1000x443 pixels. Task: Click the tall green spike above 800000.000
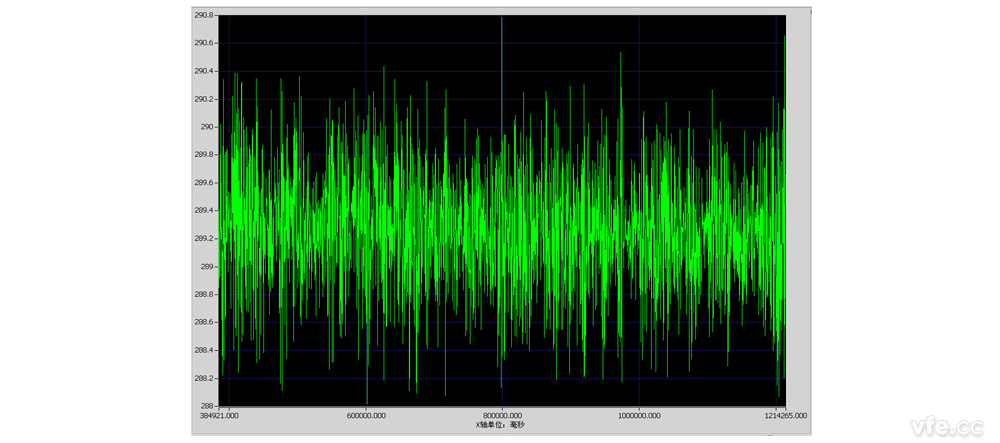501,40
